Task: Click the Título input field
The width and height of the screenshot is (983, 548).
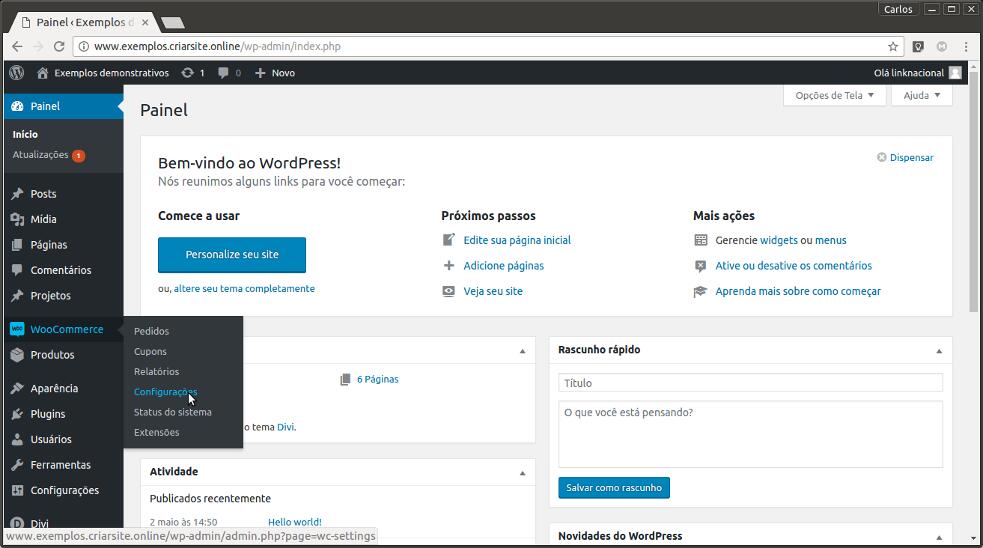Action: click(x=750, y=383)
